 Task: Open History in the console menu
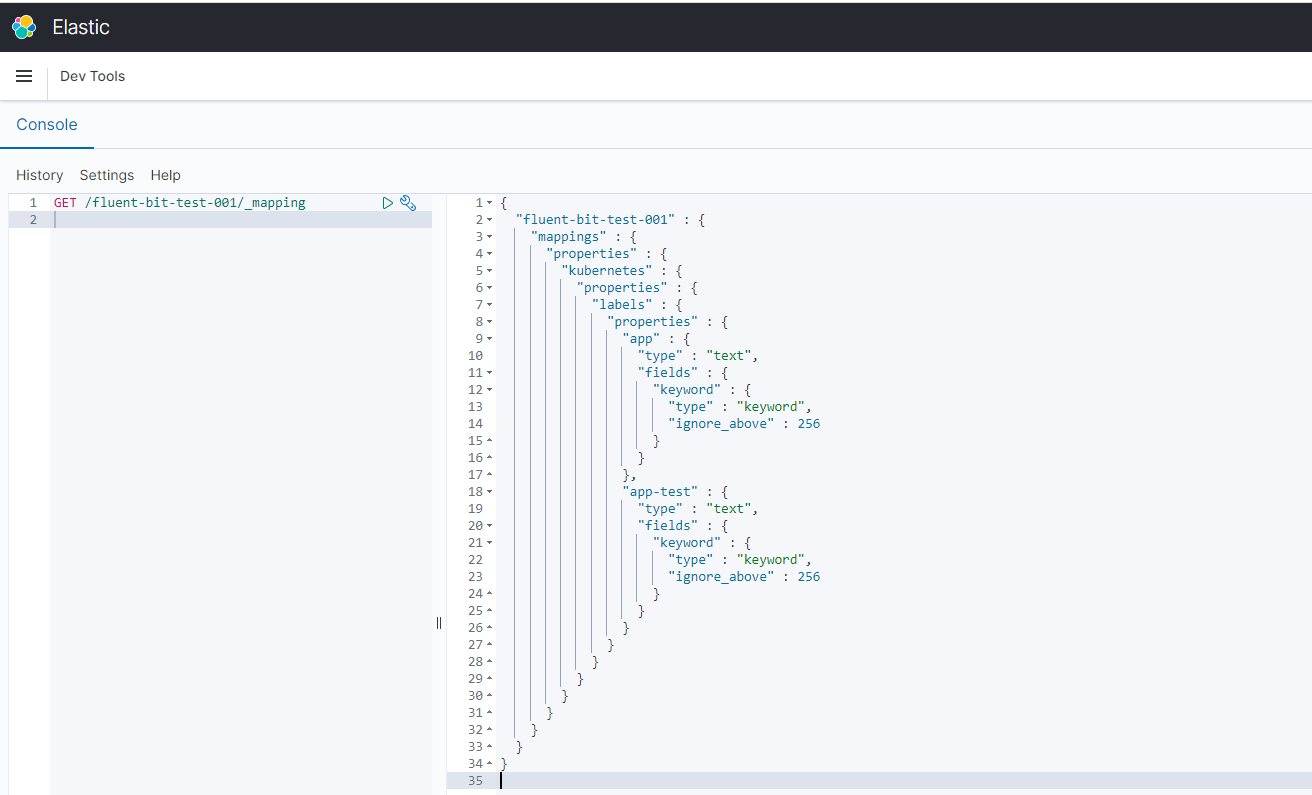39,175
